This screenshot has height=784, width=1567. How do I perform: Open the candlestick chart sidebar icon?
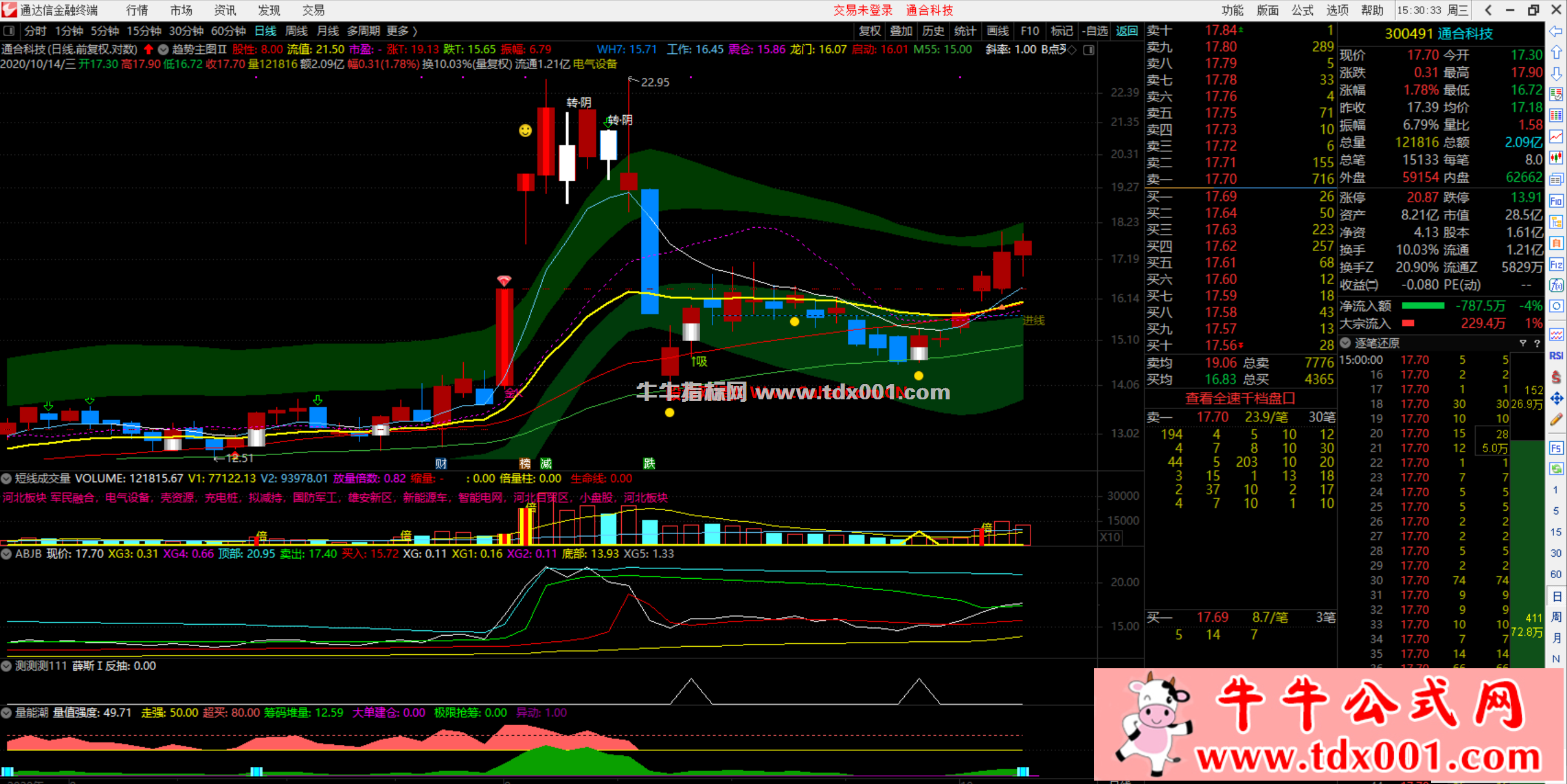pyautogui.click(x=1556, y=158)
